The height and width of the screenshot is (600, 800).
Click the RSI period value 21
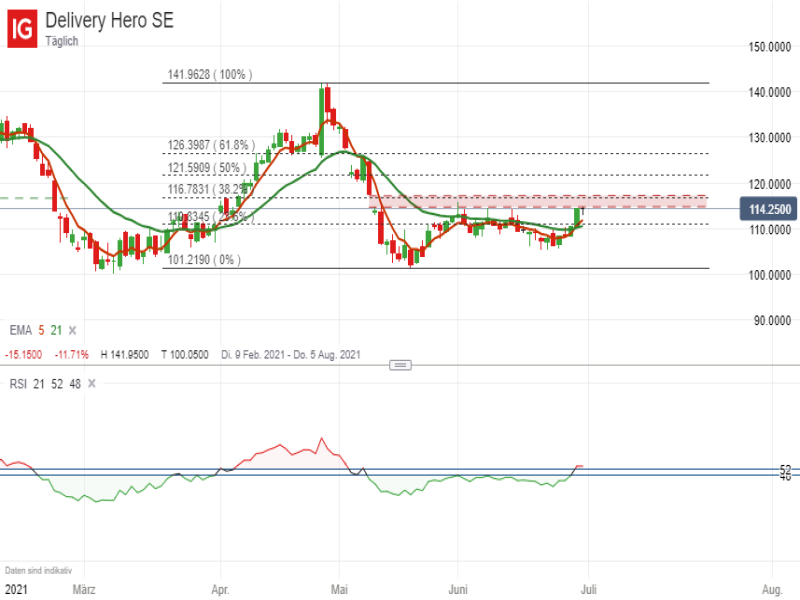39,384
